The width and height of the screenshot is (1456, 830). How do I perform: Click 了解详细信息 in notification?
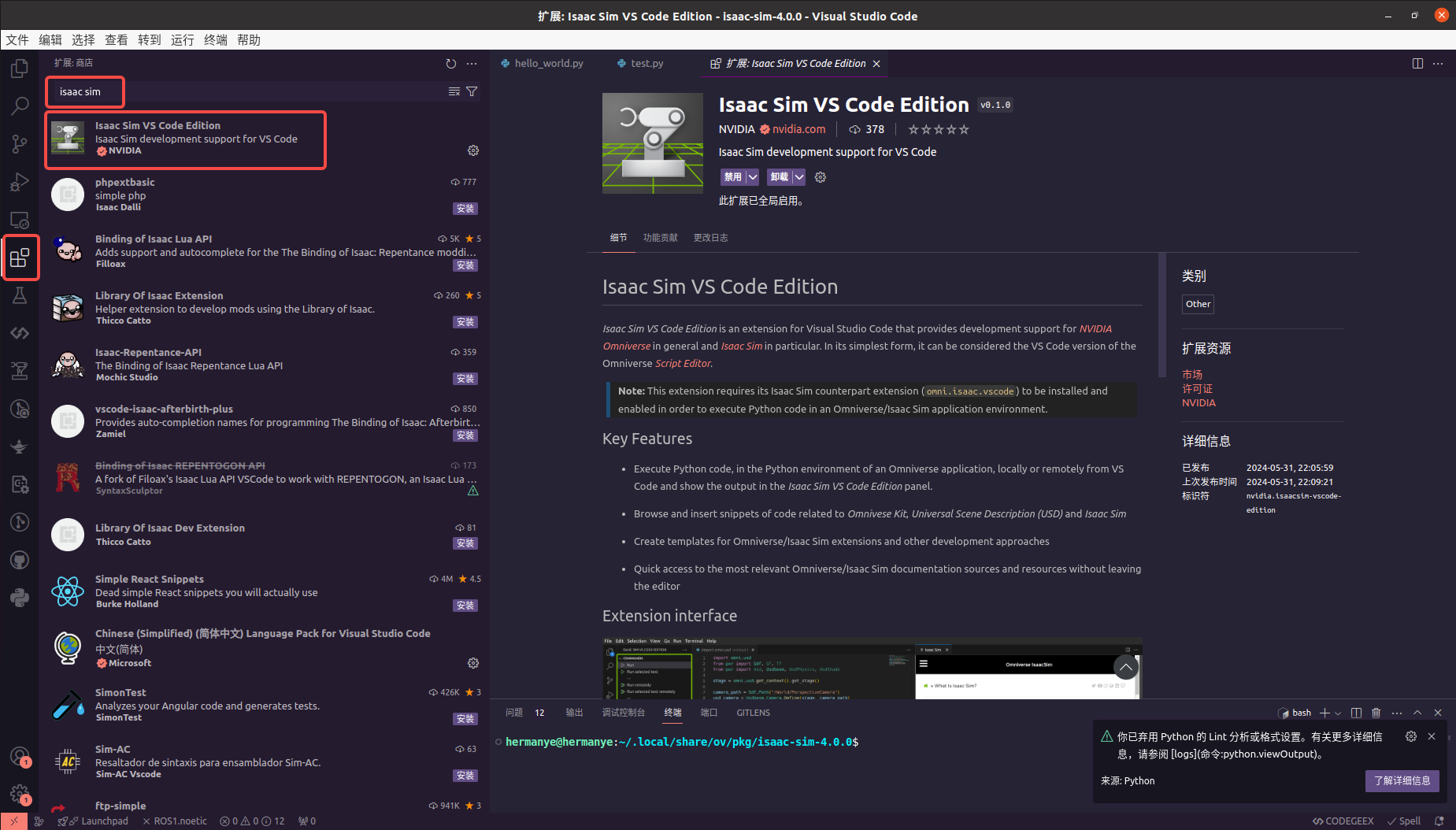(1402, 780)
